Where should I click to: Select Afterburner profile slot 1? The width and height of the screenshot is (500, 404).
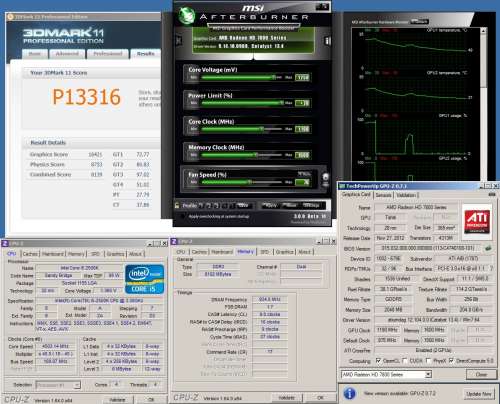(x=201, y=206)
